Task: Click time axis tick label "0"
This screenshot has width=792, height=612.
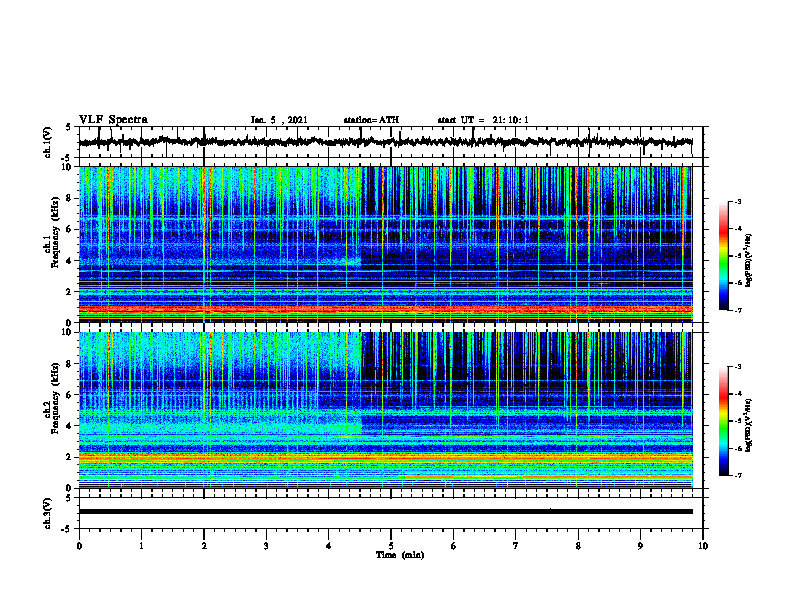Action: 79,546
